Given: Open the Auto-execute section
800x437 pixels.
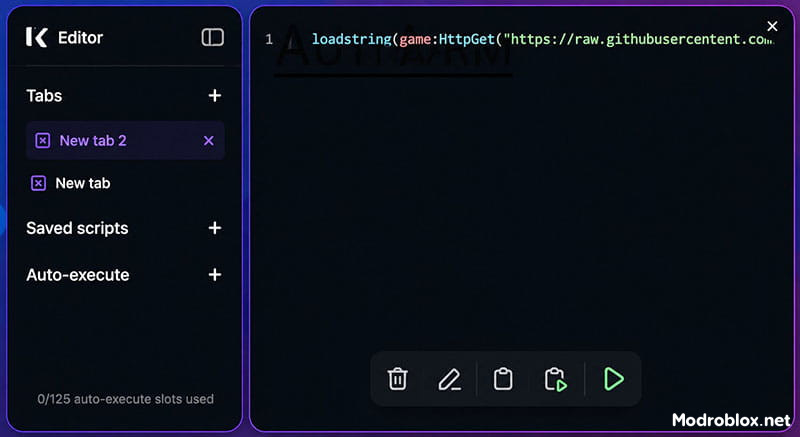Looking at the screenshot, I should click(78, 275).
